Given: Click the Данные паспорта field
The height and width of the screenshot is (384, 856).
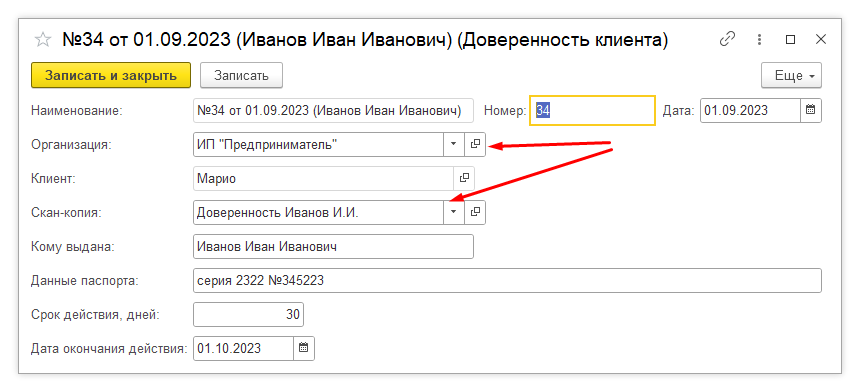Looking at the screenshot, I should click(x=507, y=280).
